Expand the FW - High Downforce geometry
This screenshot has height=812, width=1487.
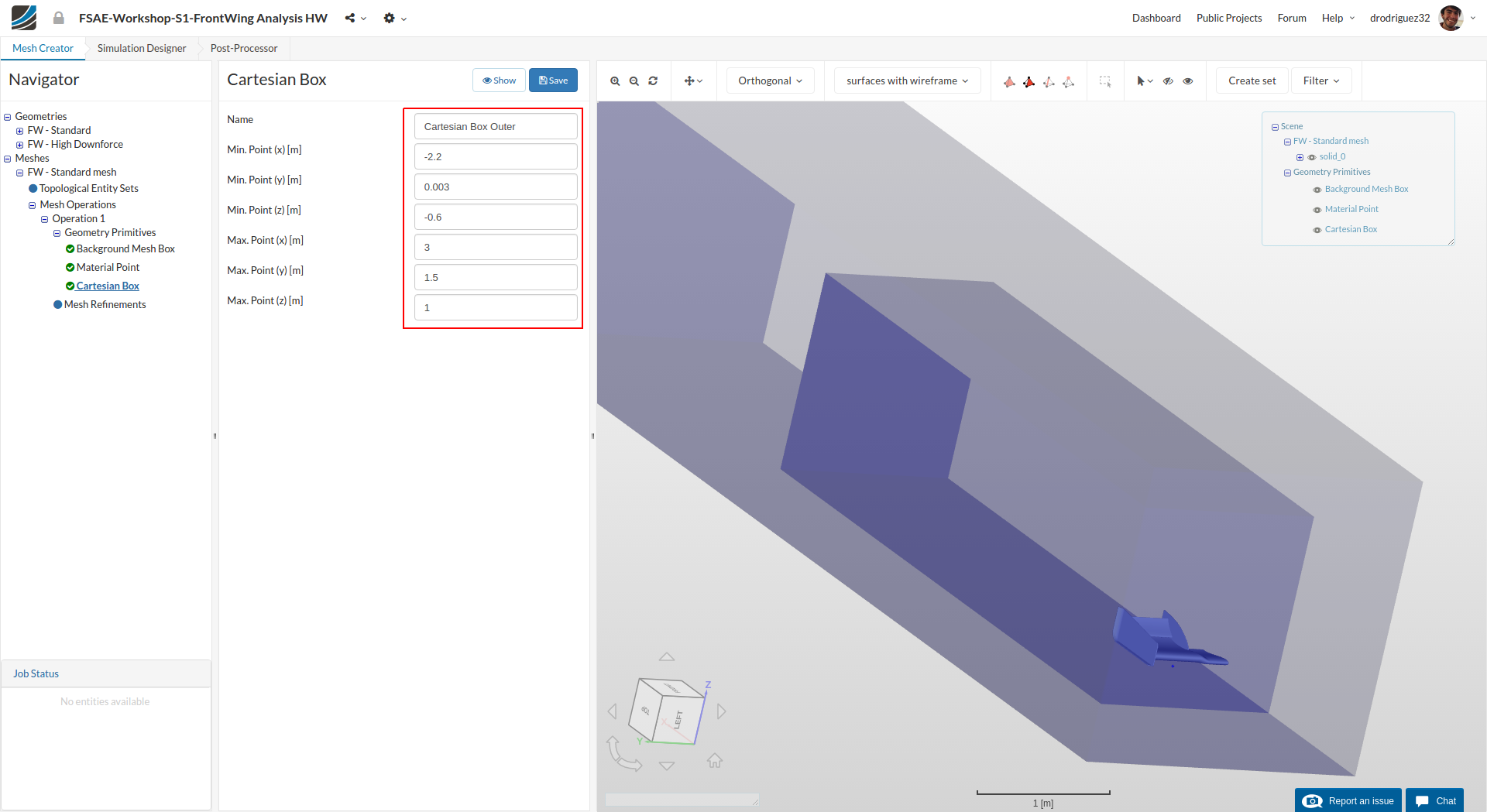click(20, 145)
